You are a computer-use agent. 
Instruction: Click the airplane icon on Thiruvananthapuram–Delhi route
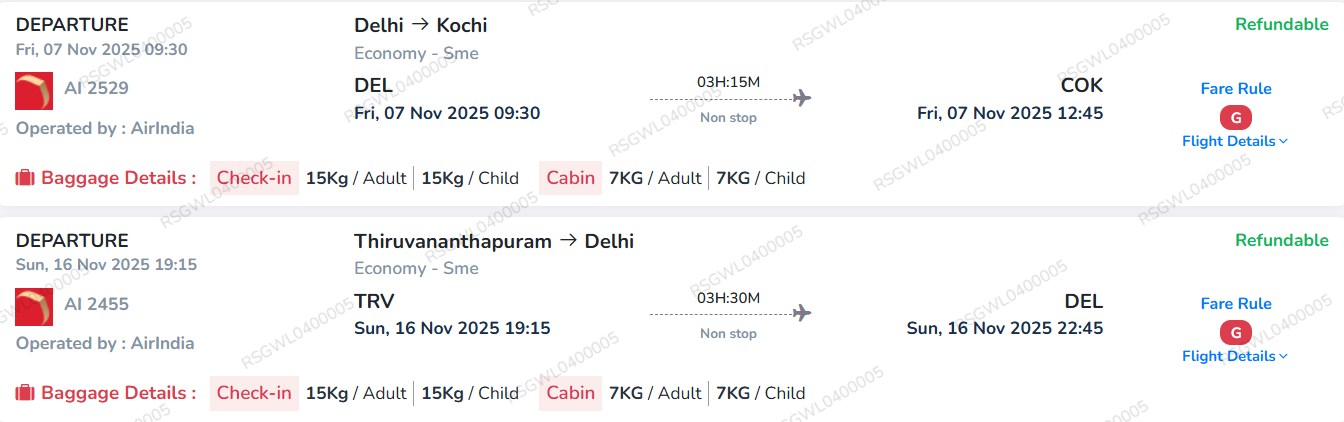801,314
